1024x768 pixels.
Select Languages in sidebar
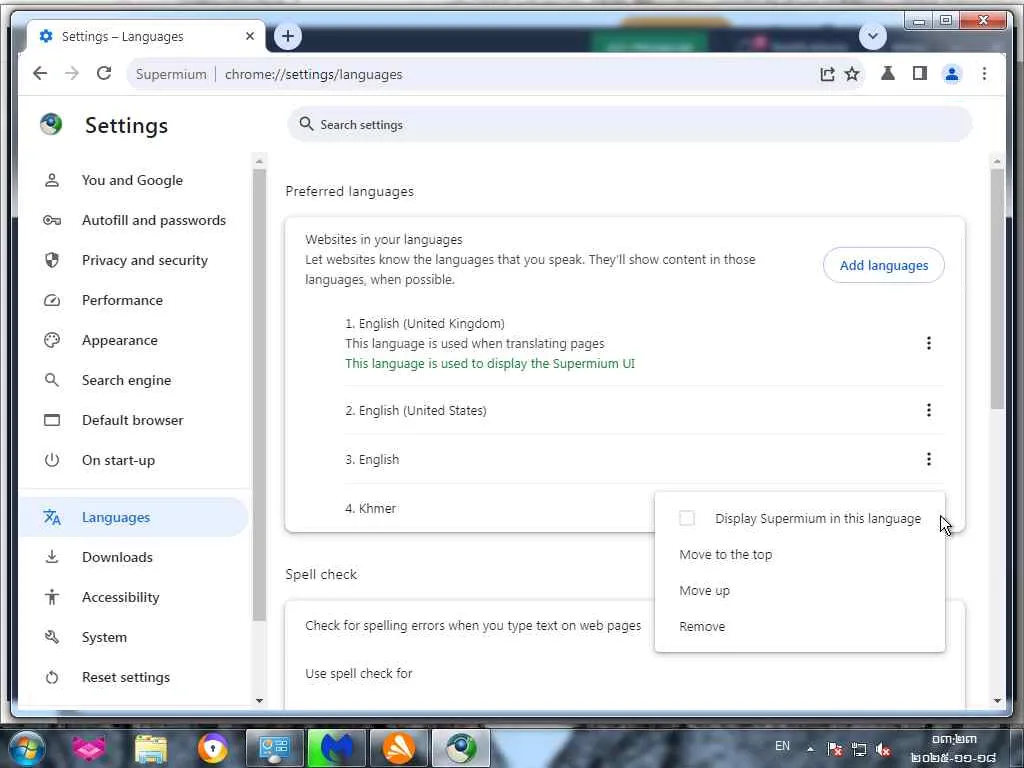134,517
